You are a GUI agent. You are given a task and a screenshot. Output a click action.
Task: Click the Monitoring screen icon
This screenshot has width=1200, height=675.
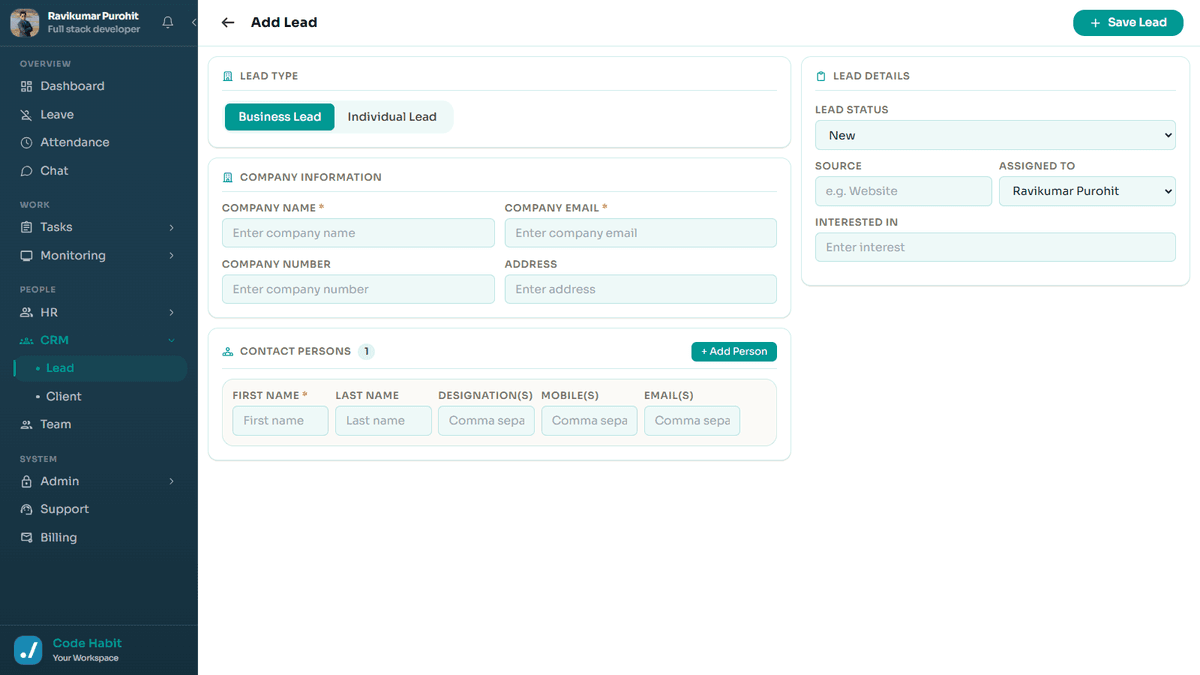pos(27,256)
